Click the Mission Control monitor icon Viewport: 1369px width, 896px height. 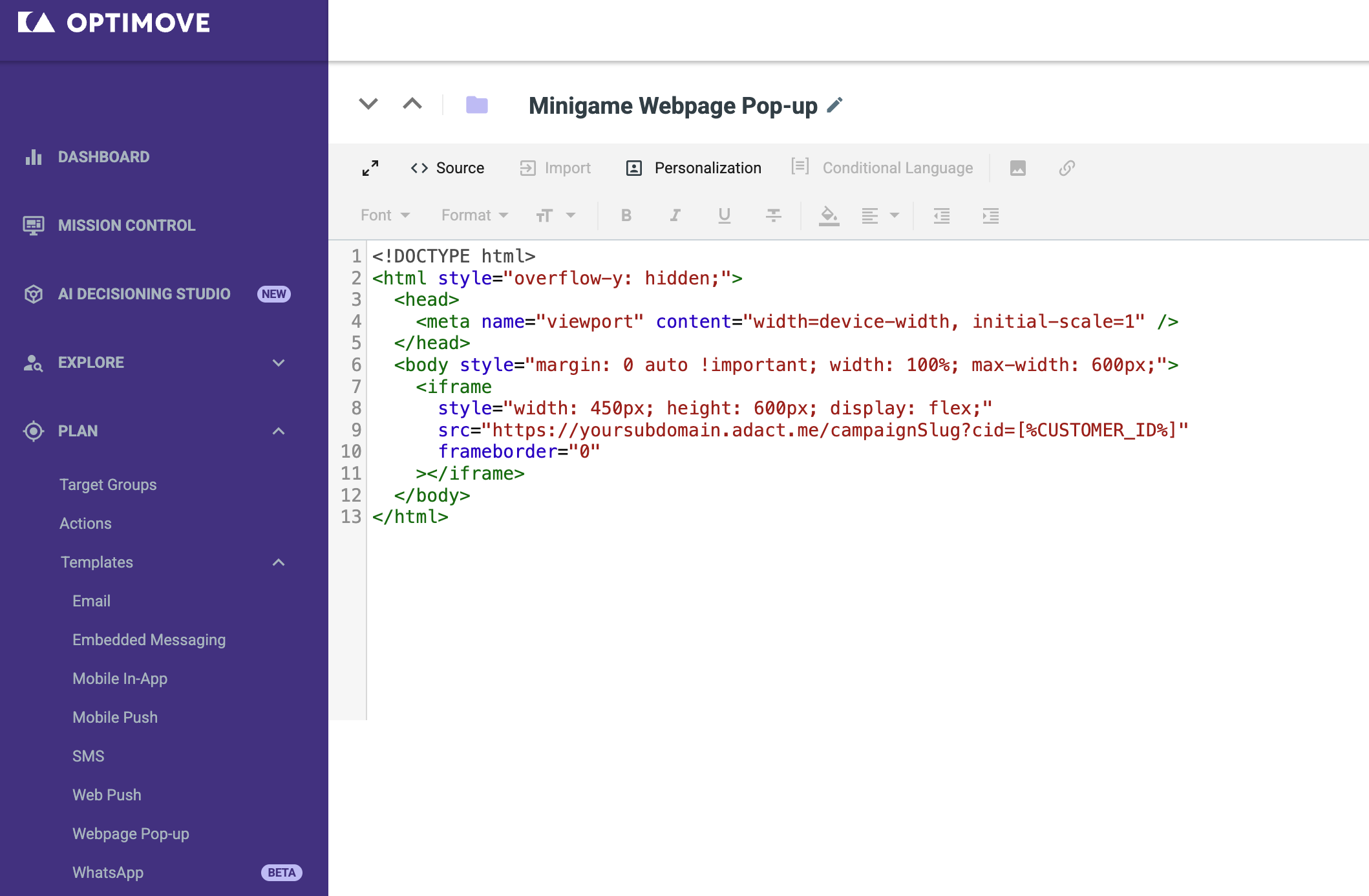coord(34,226)
